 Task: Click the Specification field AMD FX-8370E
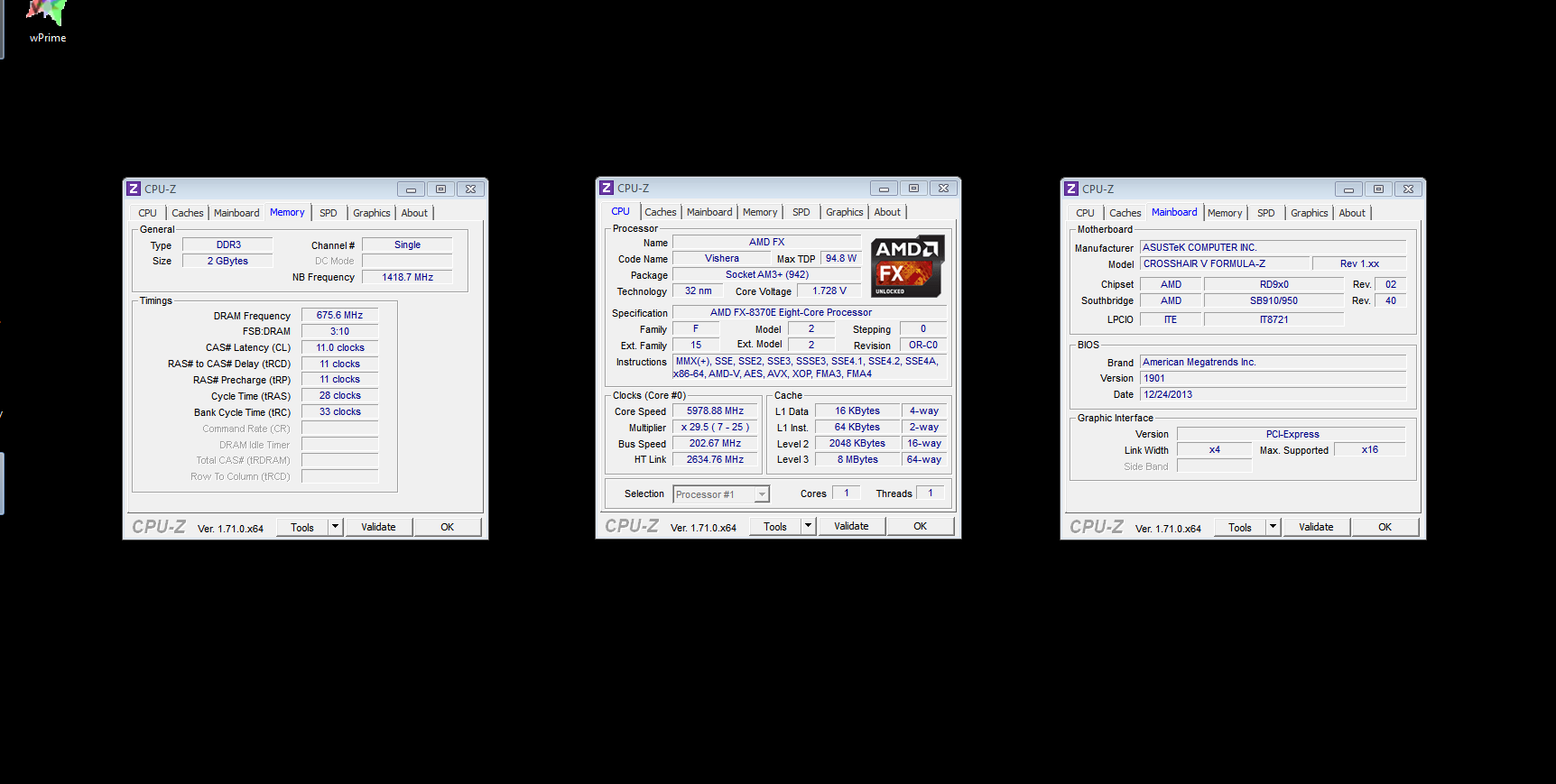coord(810,312)
